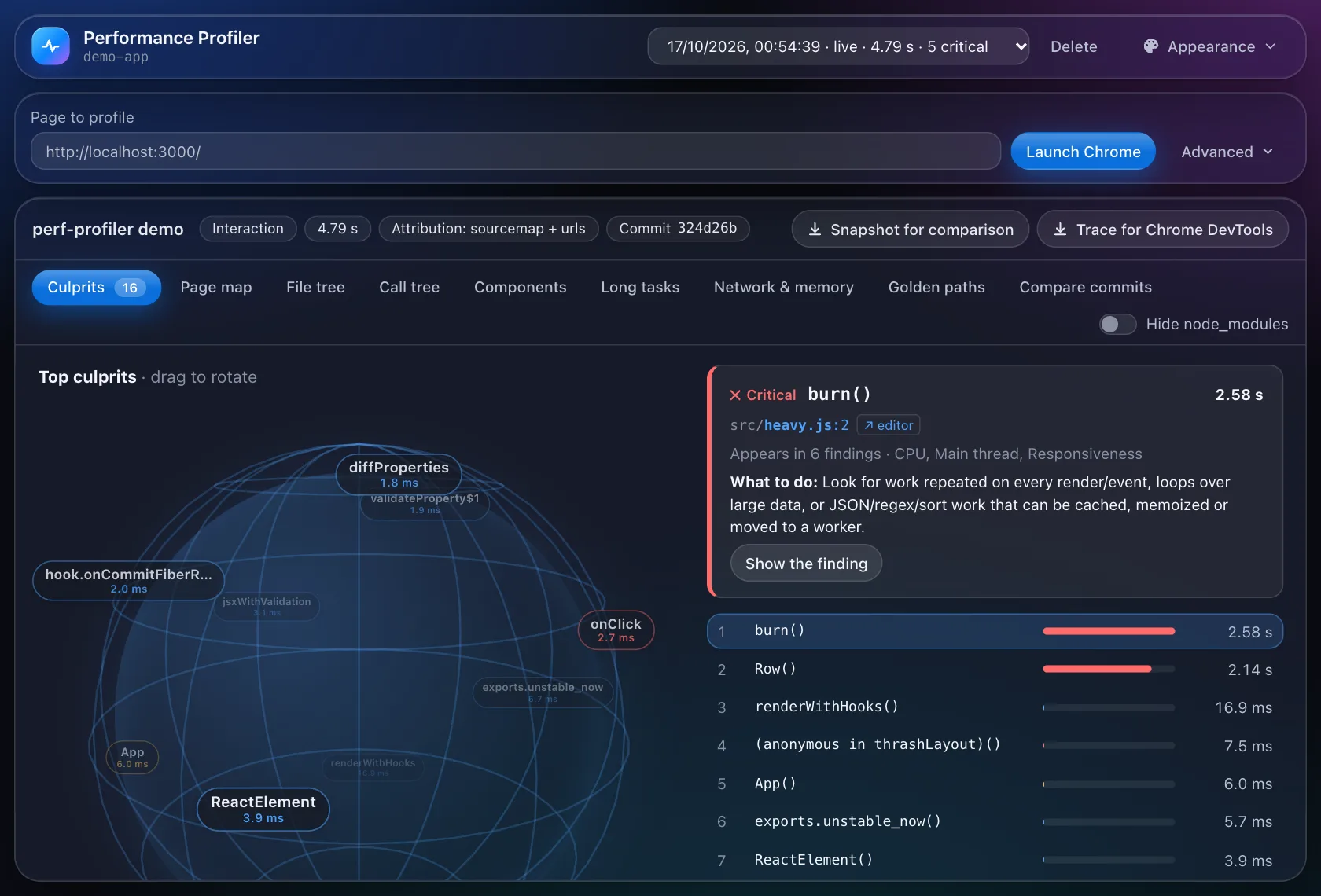Click the download icon in Trace for Chrome DevTools

click(x=1060, y=230)
